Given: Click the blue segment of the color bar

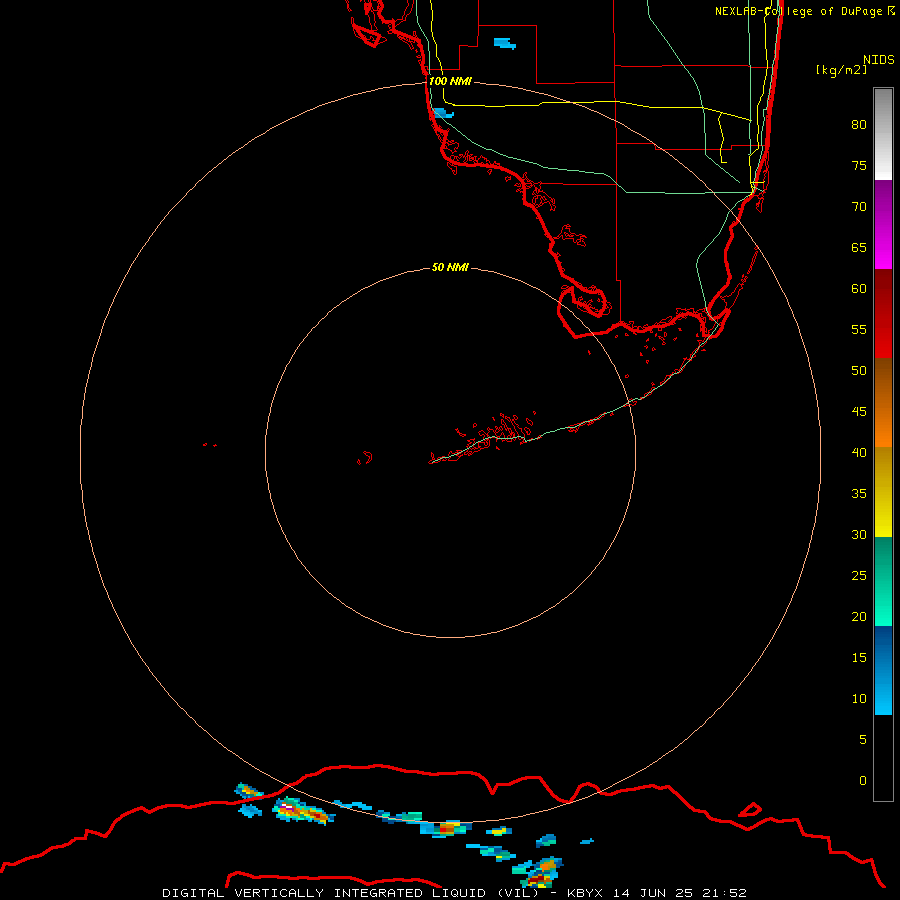Looking at the screenshot, I should pos(883,670).
